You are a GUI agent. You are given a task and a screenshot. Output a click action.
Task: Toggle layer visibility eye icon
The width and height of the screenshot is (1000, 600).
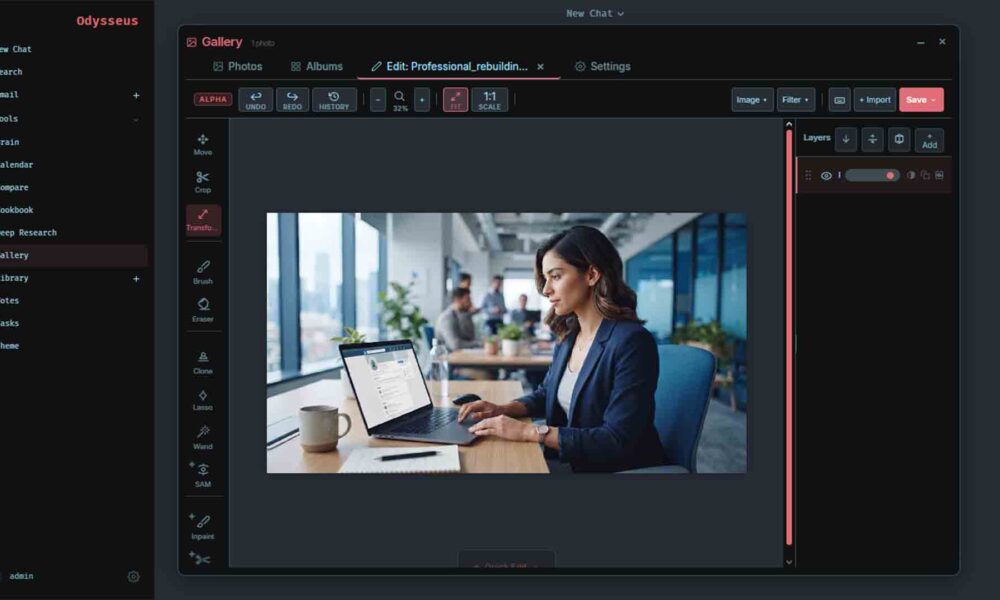pos(826,175)
